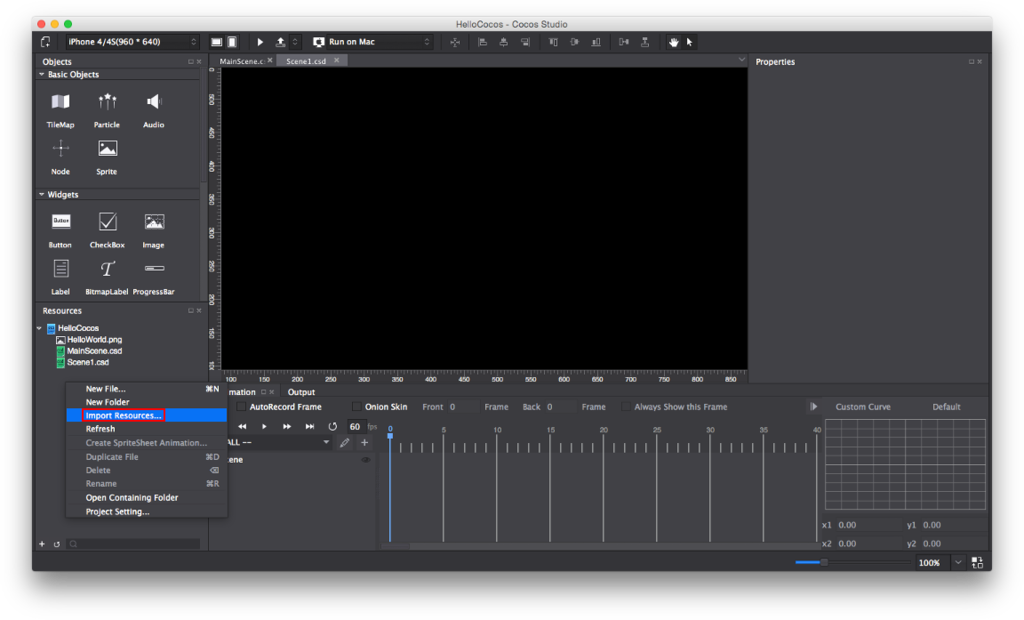This screenshot has height=620, width=1024.
Task: Select the Default curve option
Action: (x=946, y=406)
